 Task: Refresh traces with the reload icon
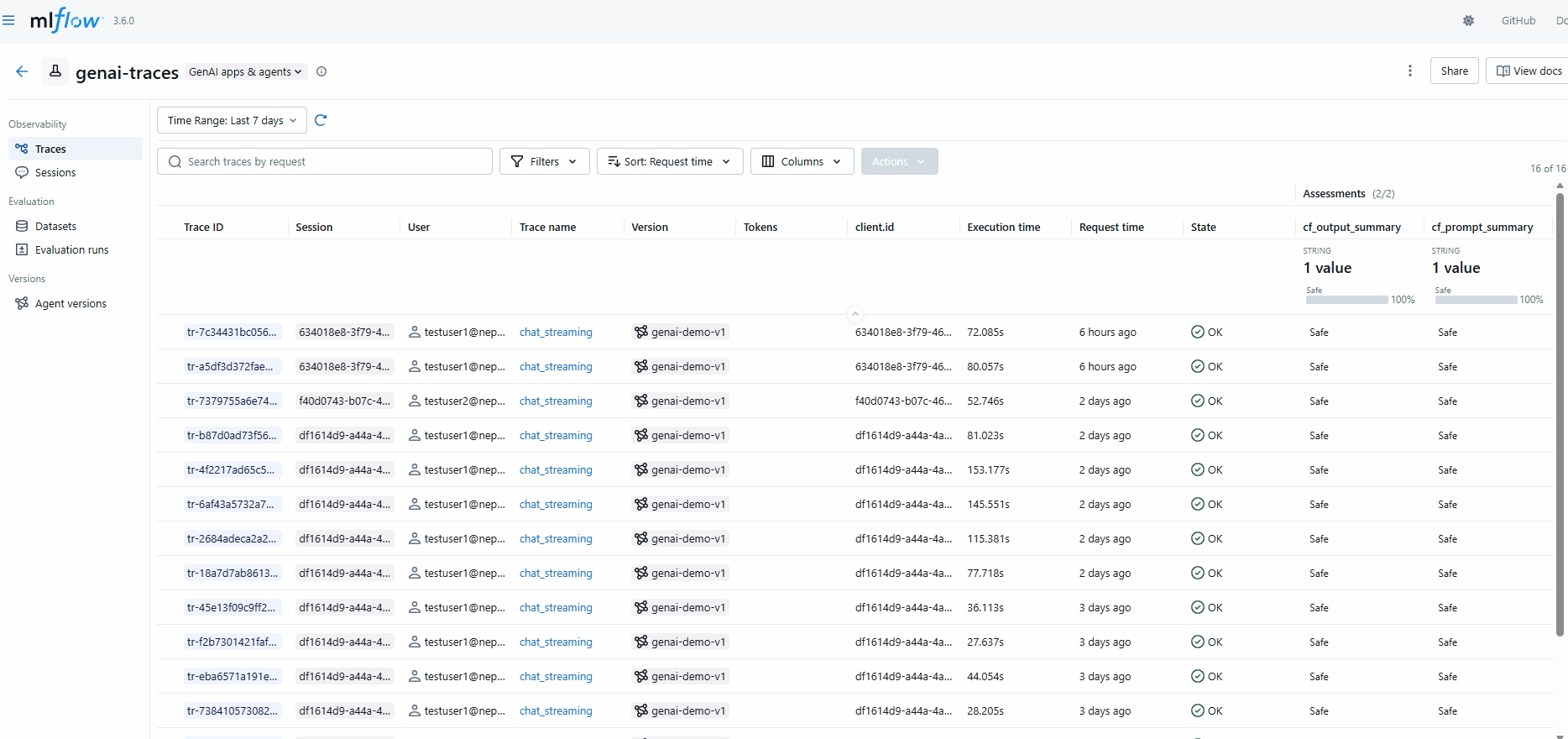[x=321, y=120]
